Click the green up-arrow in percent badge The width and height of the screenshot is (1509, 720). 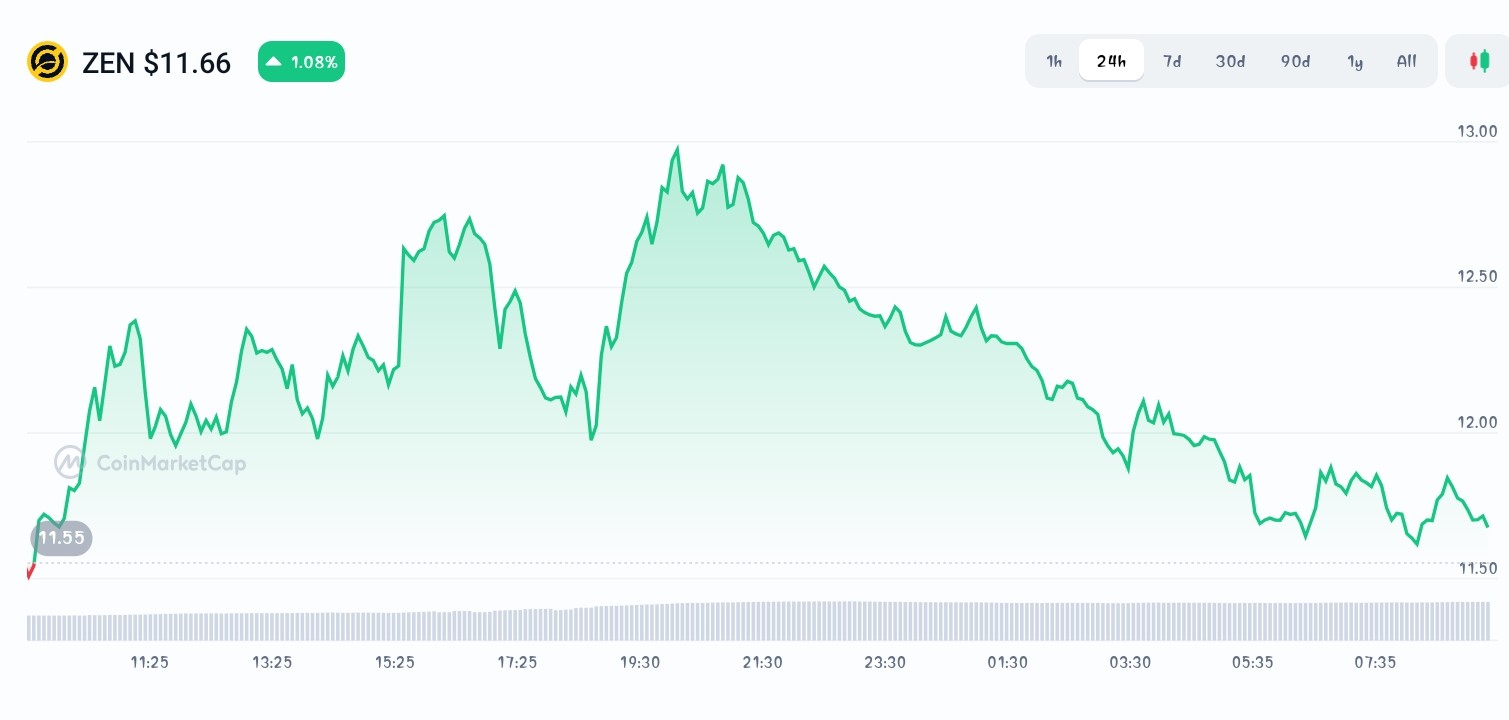pyautogui.click(x=274, y=62)
